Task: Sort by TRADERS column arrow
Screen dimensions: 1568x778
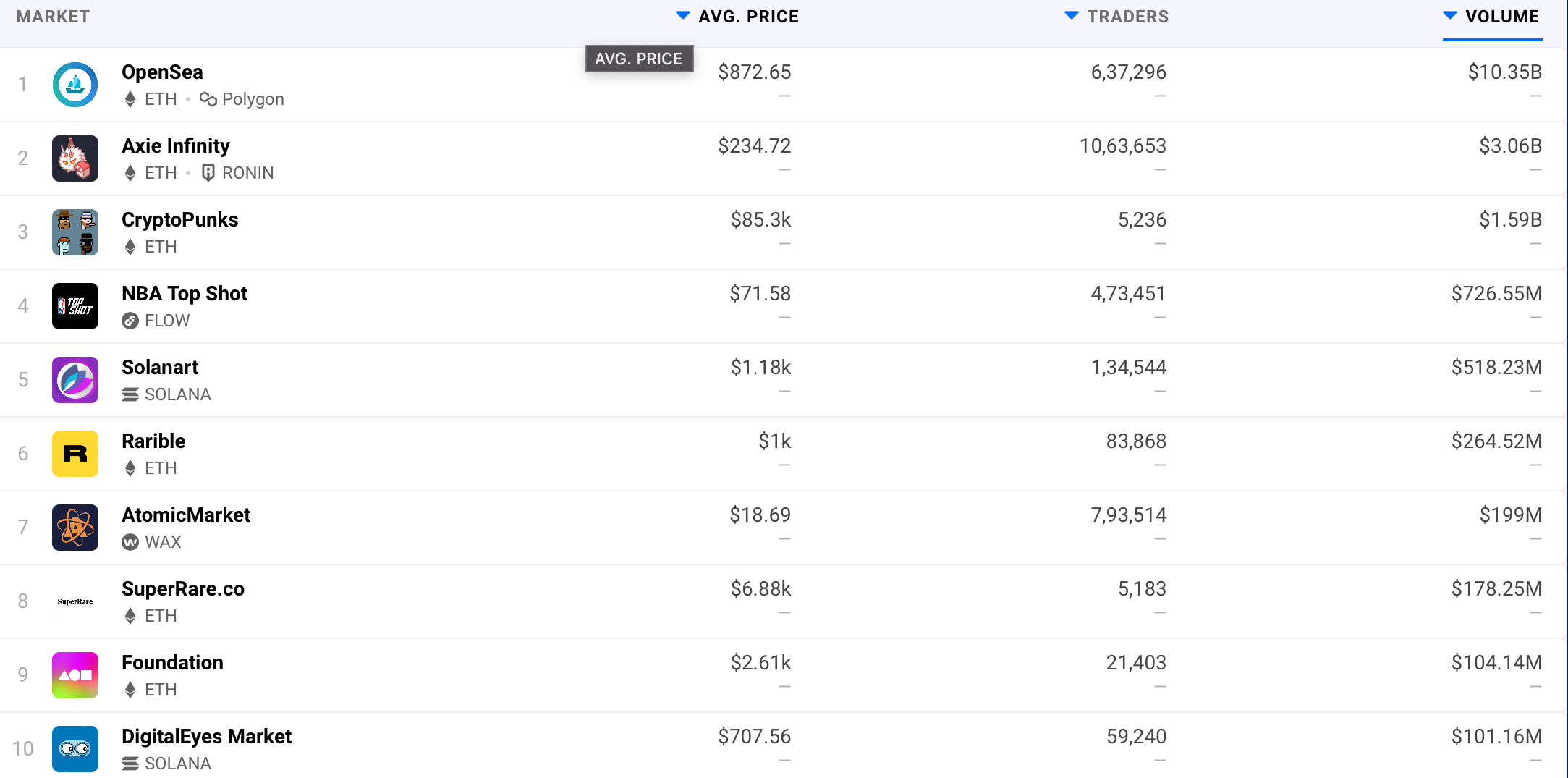Action: point(1072,15)
